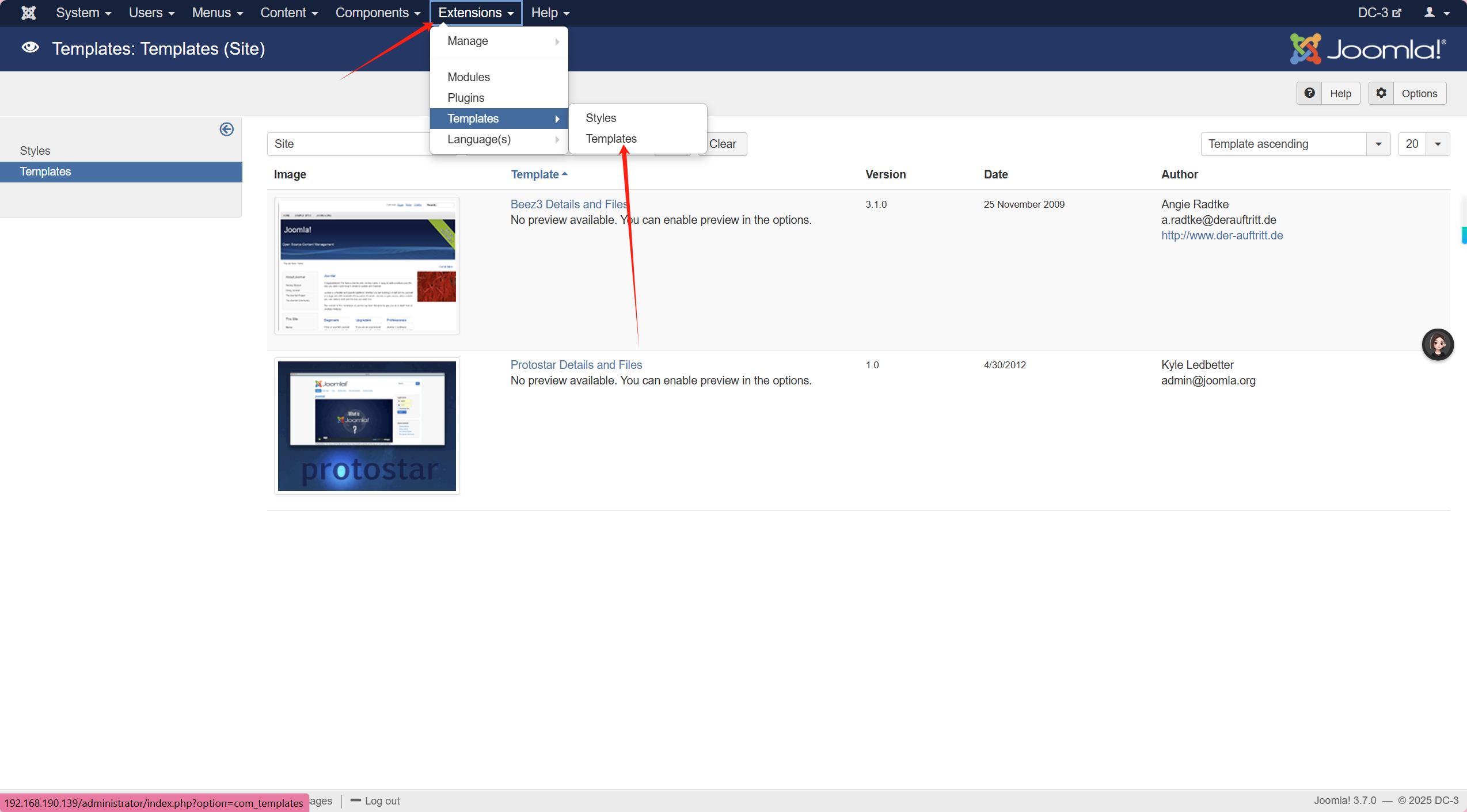Open the Protostar Details and Files link
This screenshot has height=812, width=1467.
(576, 365)
